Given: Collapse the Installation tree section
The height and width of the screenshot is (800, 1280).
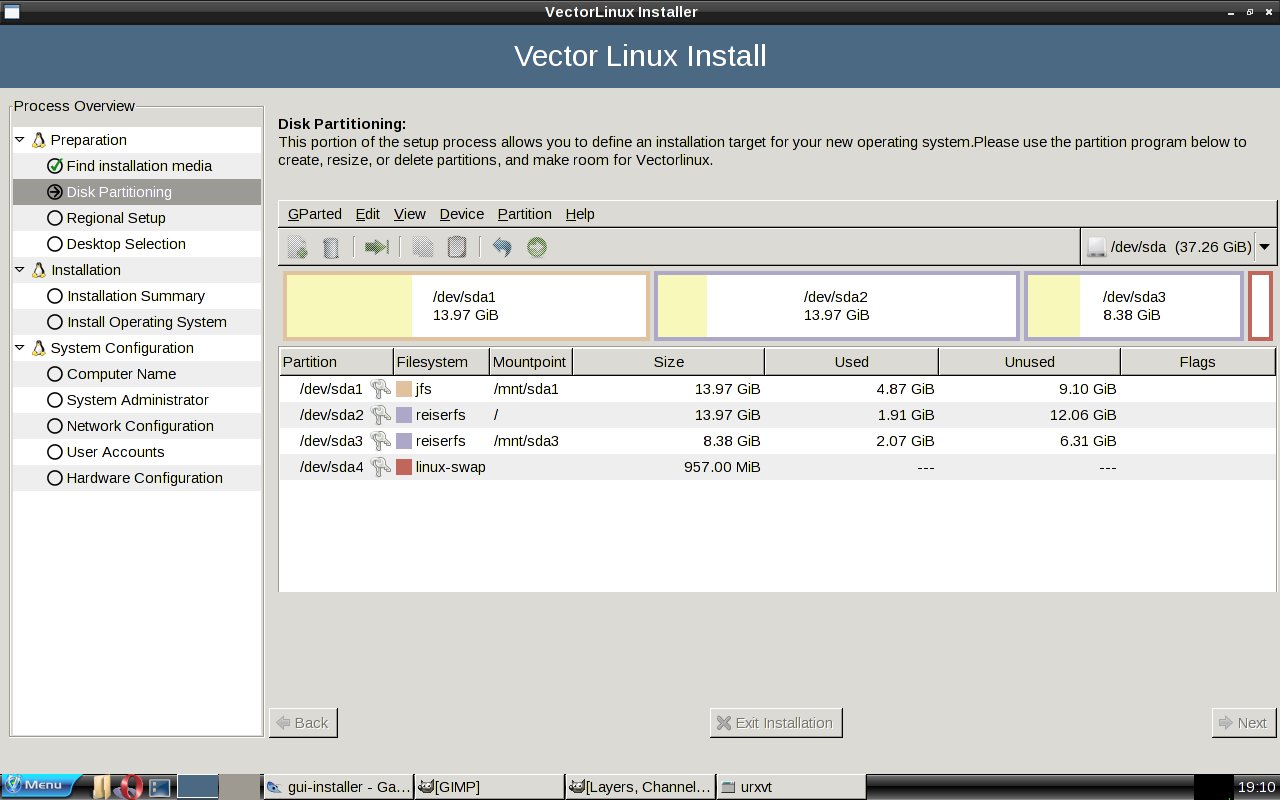Looking at the screenshot, I should pyautogui.click(x=20, y=270).
